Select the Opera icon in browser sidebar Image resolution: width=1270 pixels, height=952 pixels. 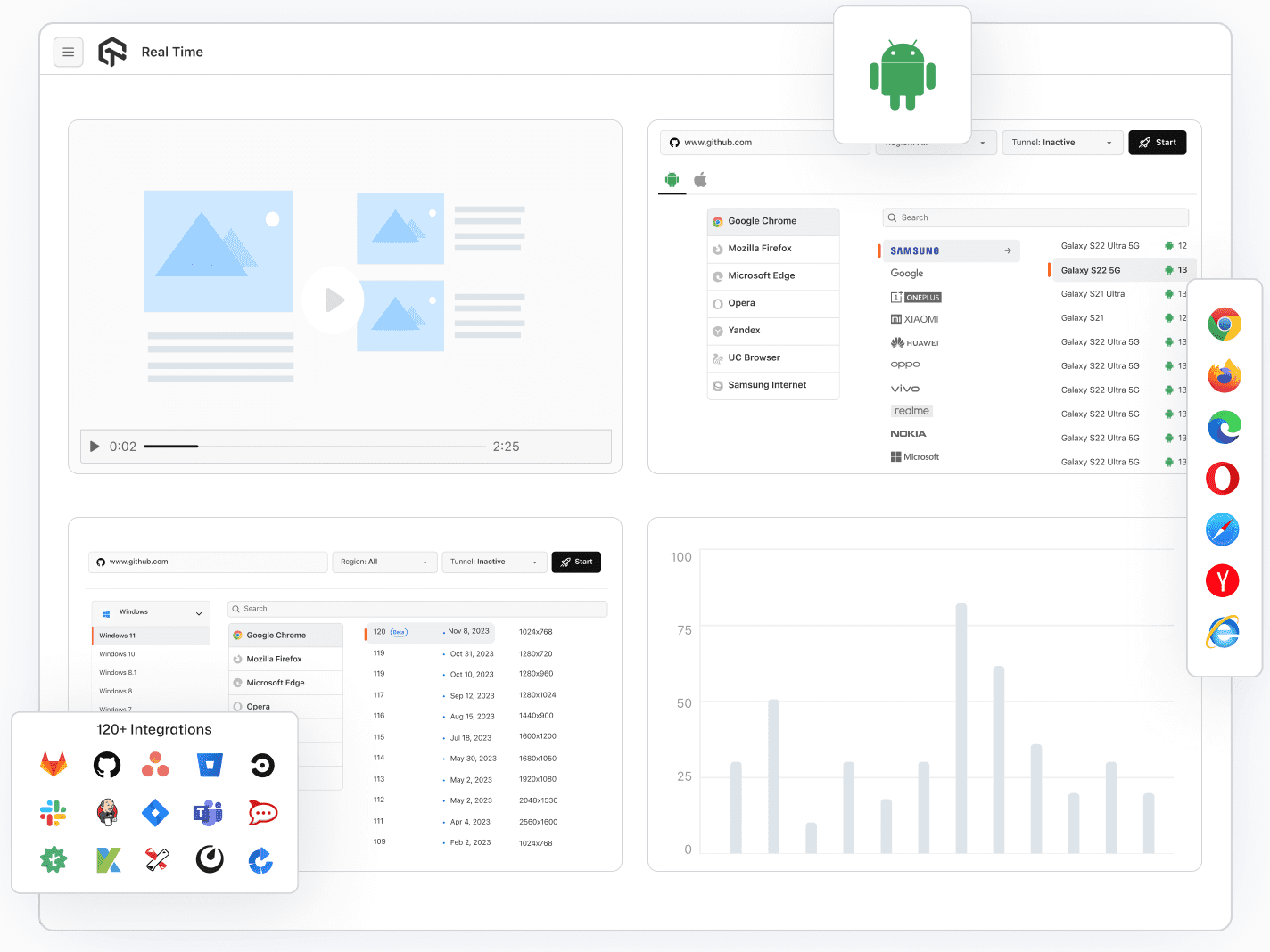1223,478
